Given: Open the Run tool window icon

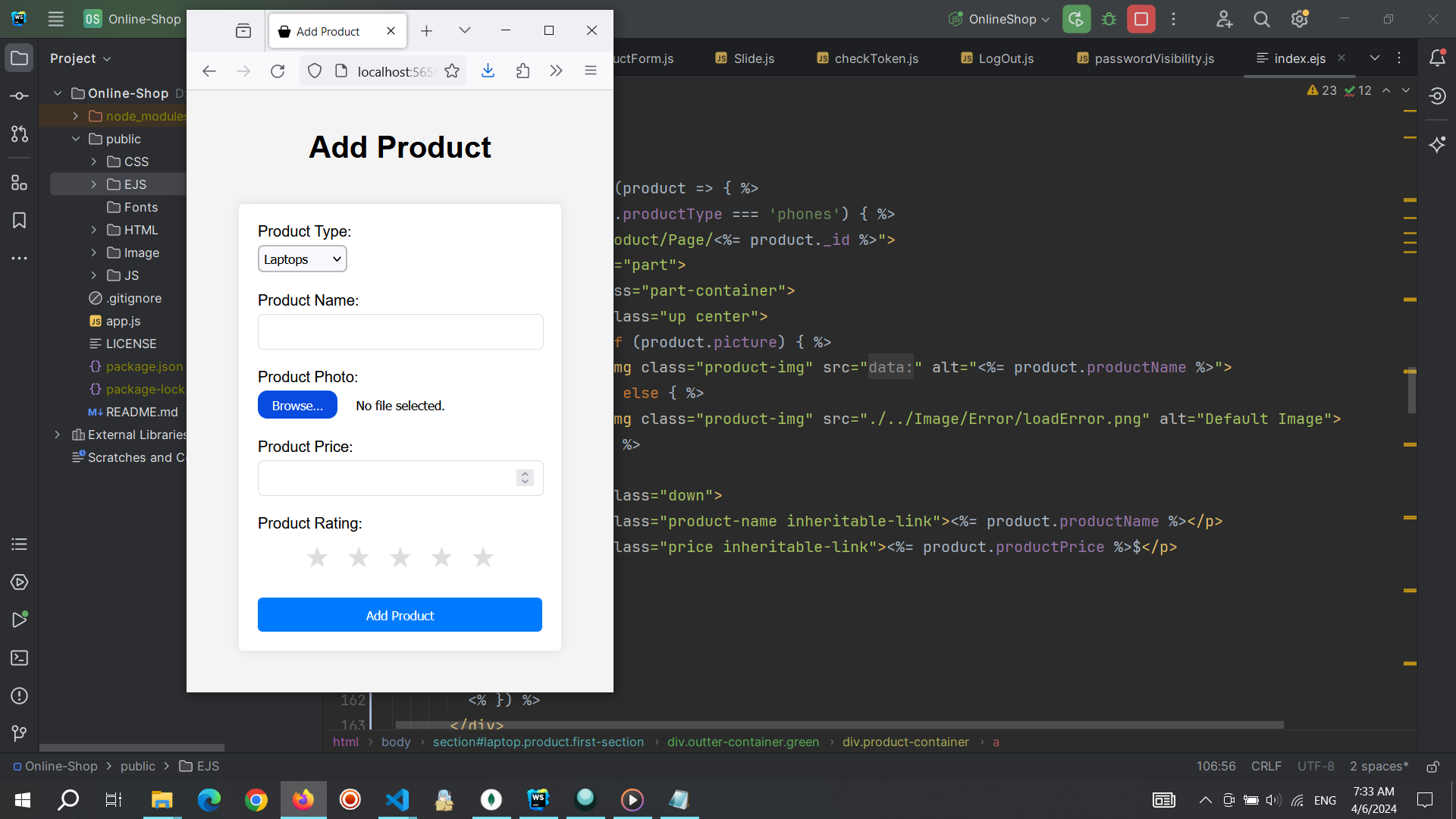Looking at the screenshot, I should (20, 620).
